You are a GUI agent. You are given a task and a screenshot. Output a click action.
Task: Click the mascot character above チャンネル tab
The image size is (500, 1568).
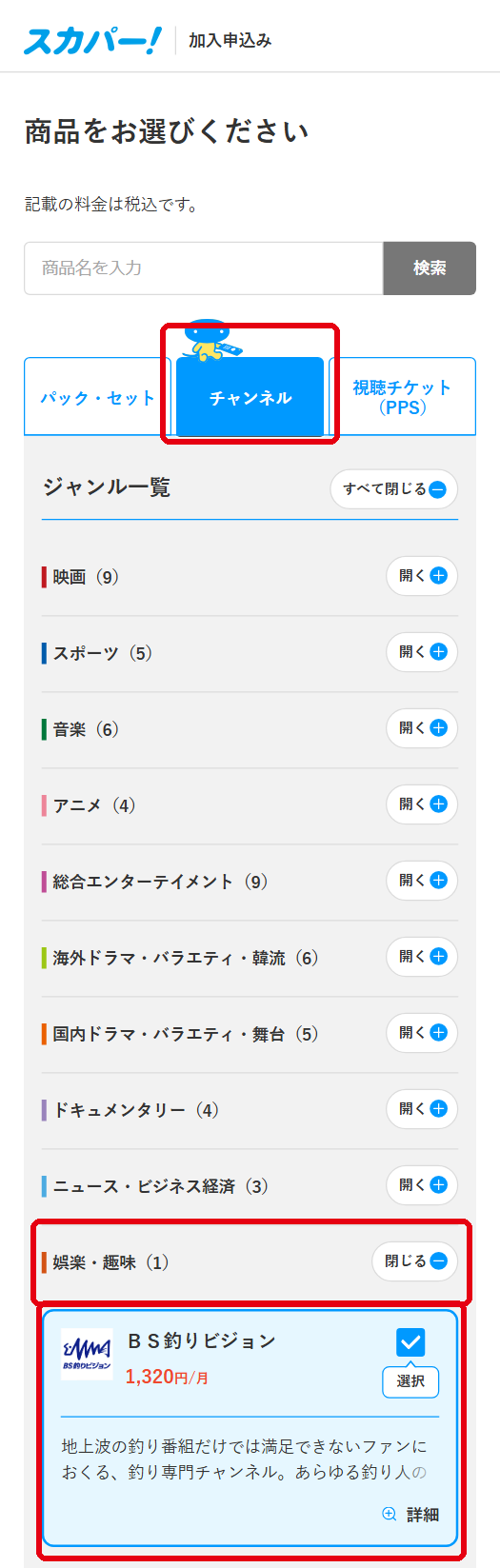[x=209, y=340]
